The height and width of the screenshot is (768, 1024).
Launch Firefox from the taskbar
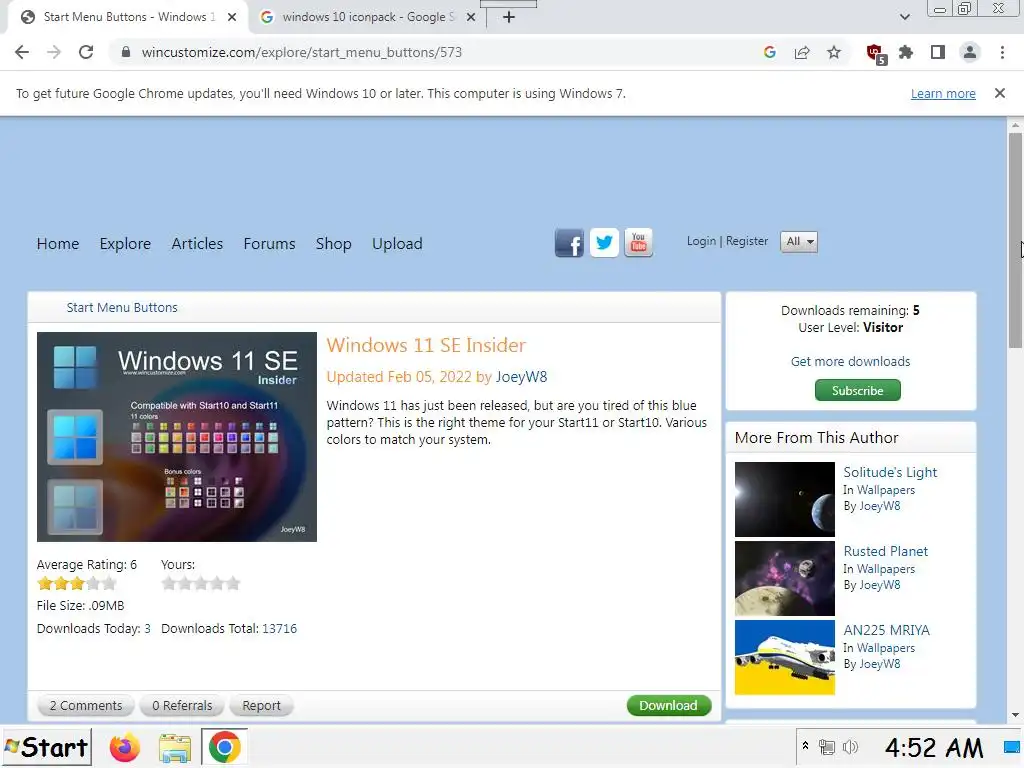pos(125,748)
